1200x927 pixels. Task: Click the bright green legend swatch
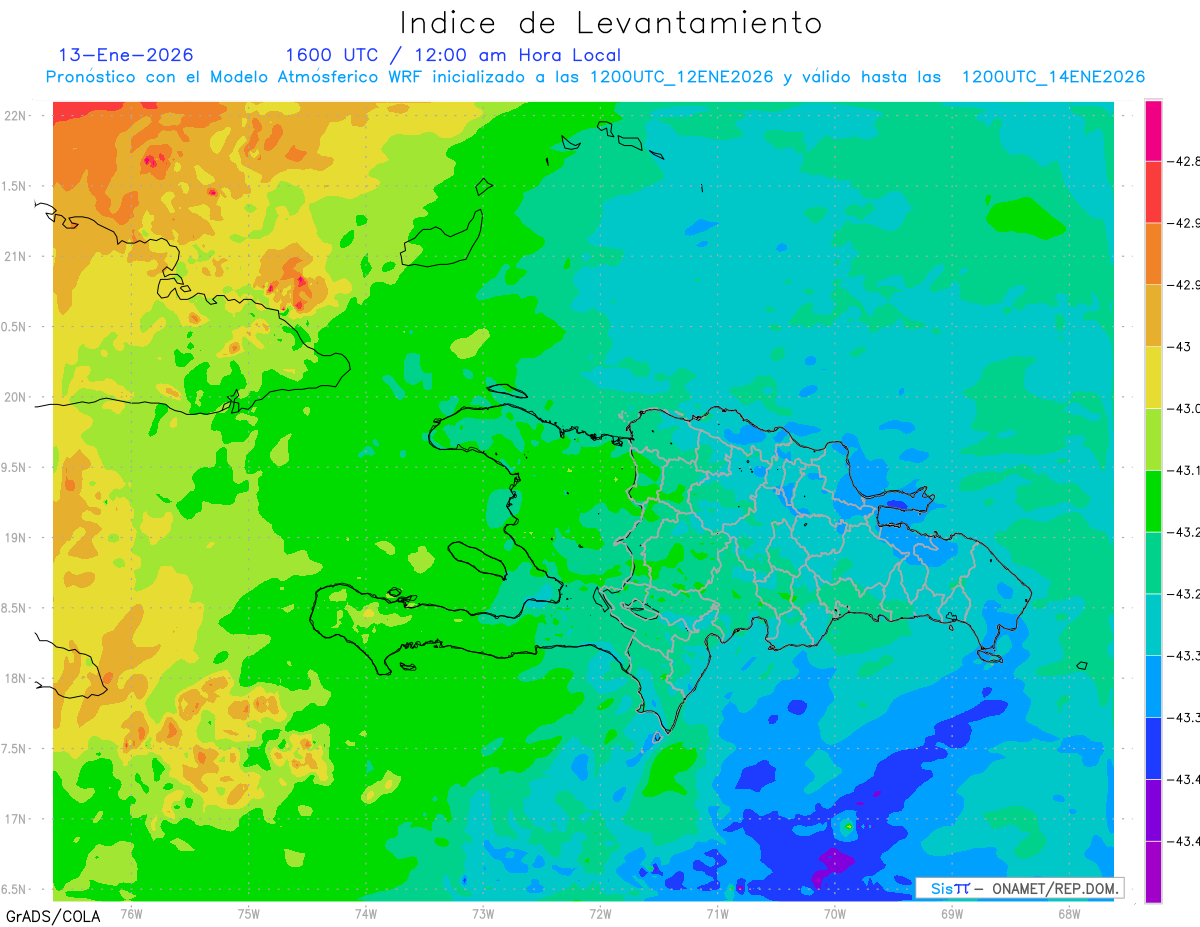1153,501
